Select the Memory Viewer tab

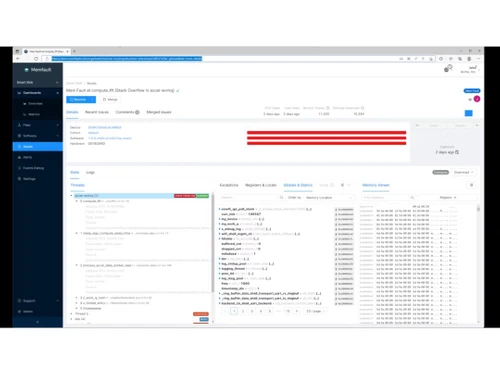point(376,185)
